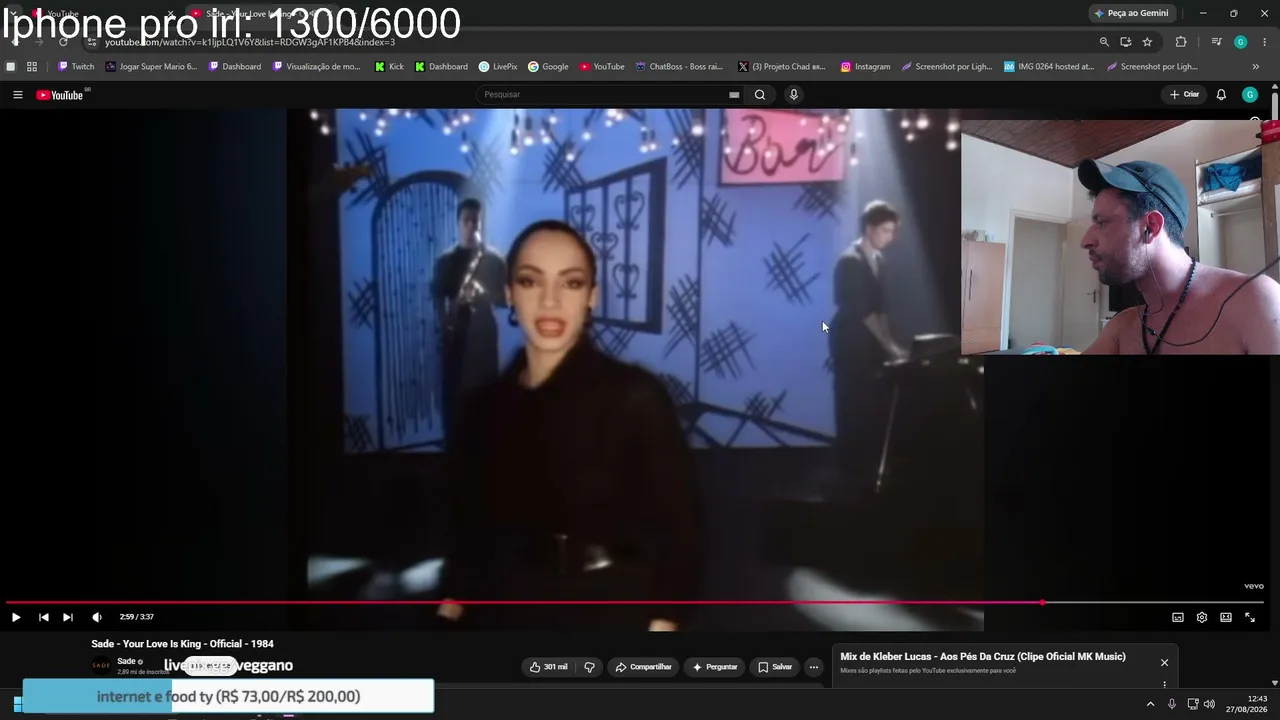
Task: Click the Pesquisar search field
Action: [x=604, y=95]
